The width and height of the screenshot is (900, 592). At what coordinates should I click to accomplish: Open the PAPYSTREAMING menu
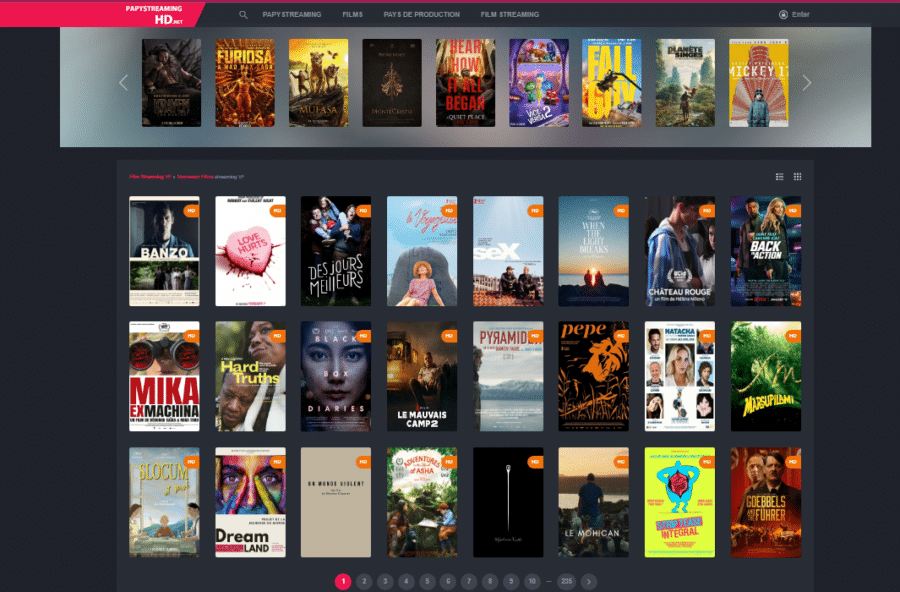point(292,14)
